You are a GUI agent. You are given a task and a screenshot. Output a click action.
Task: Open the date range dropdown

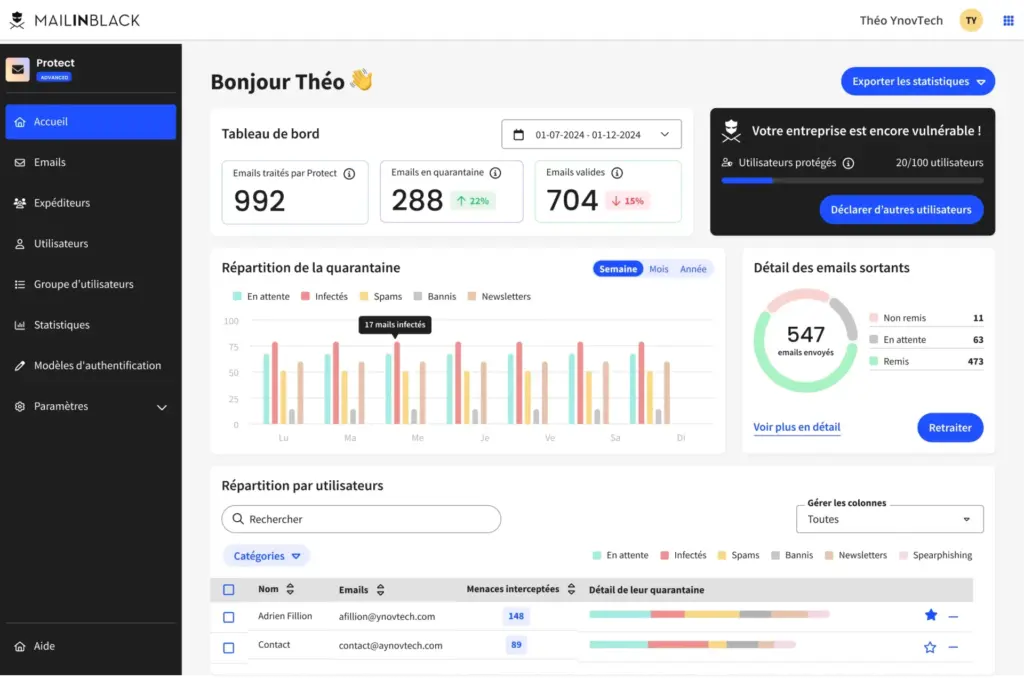click(591, 135)
